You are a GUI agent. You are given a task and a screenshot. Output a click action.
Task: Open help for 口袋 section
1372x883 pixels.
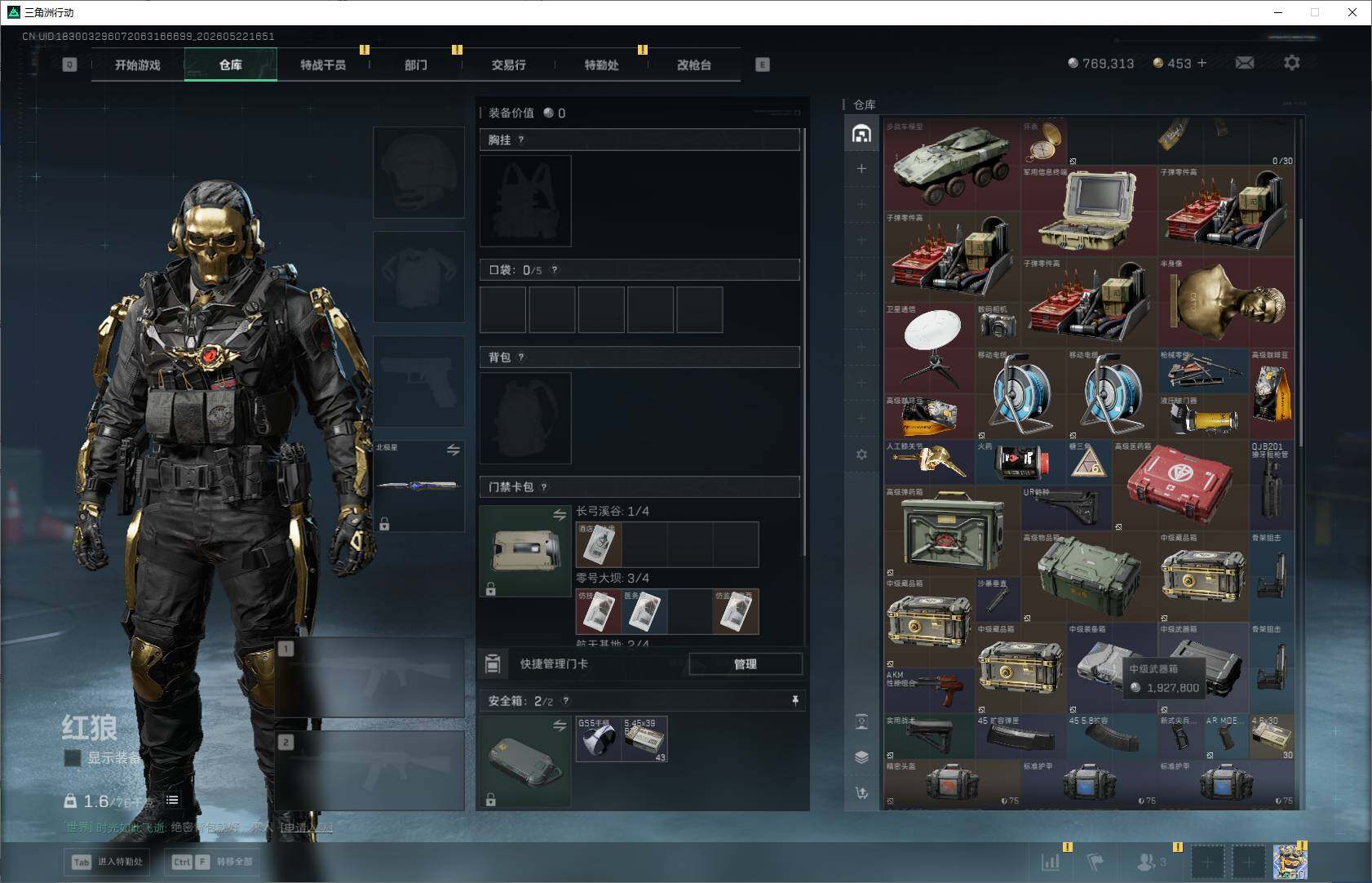(555, 270)
